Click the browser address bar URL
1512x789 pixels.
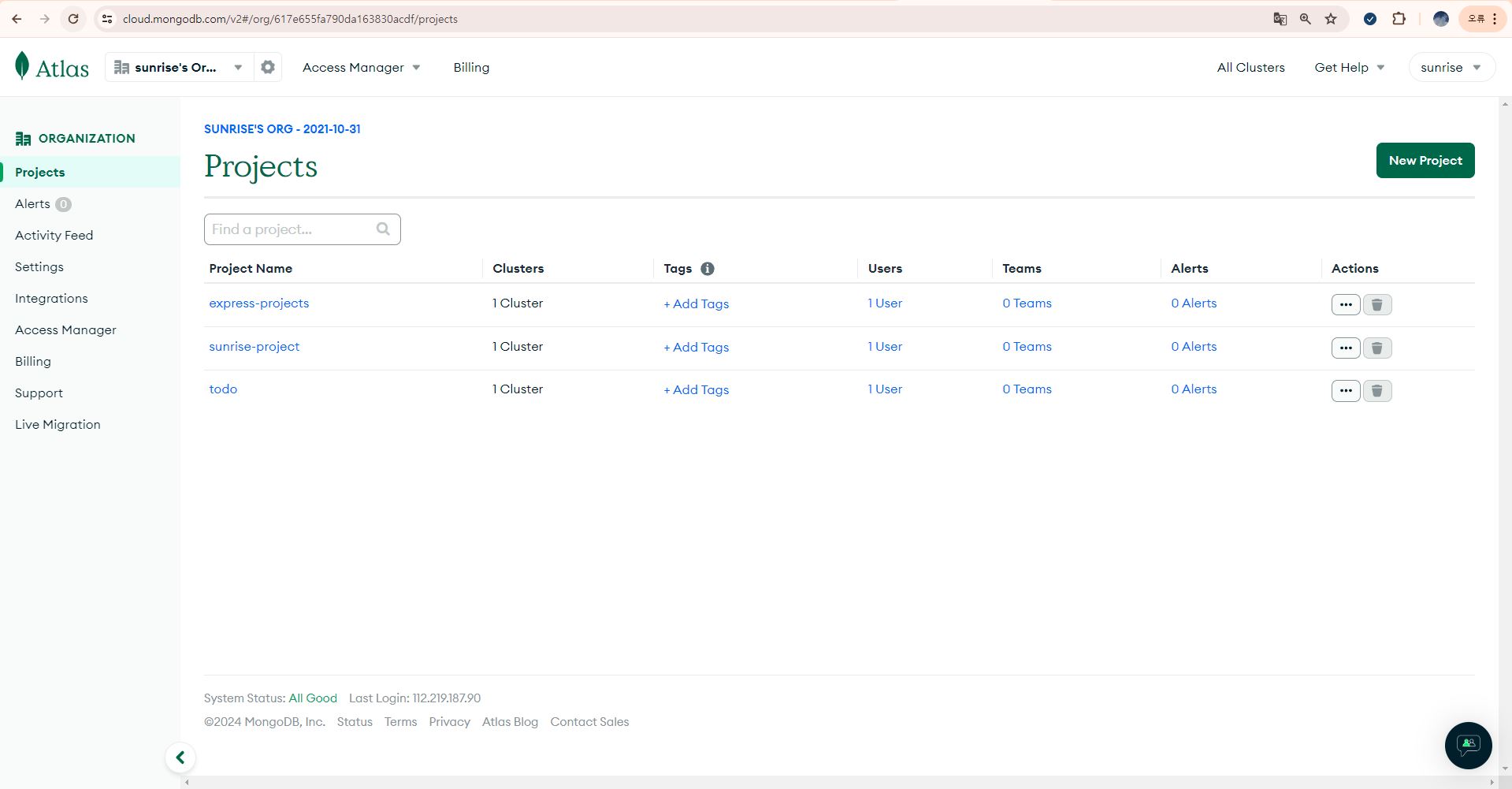[x=290, y=19]
